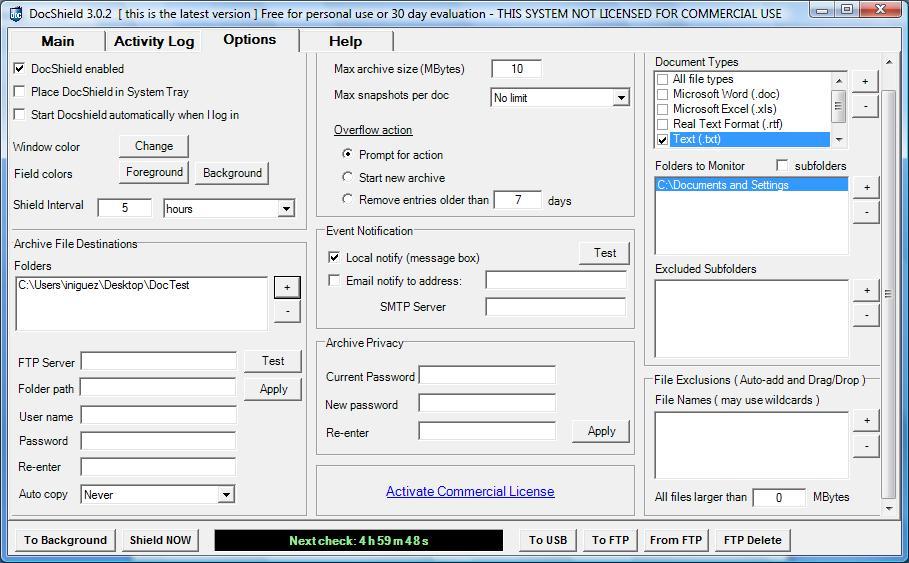The image size is (909, 563).
Task: Click the FTP Re-enter password field
Action: (x=158, y=467)
